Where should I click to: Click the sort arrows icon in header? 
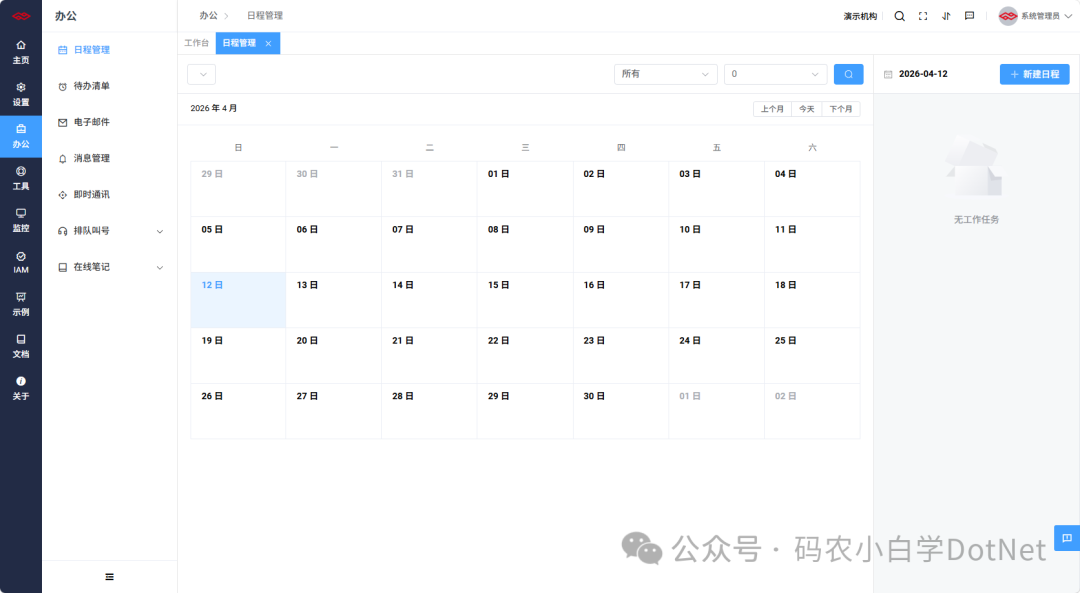pyautogui.click(x=946, y=16)
